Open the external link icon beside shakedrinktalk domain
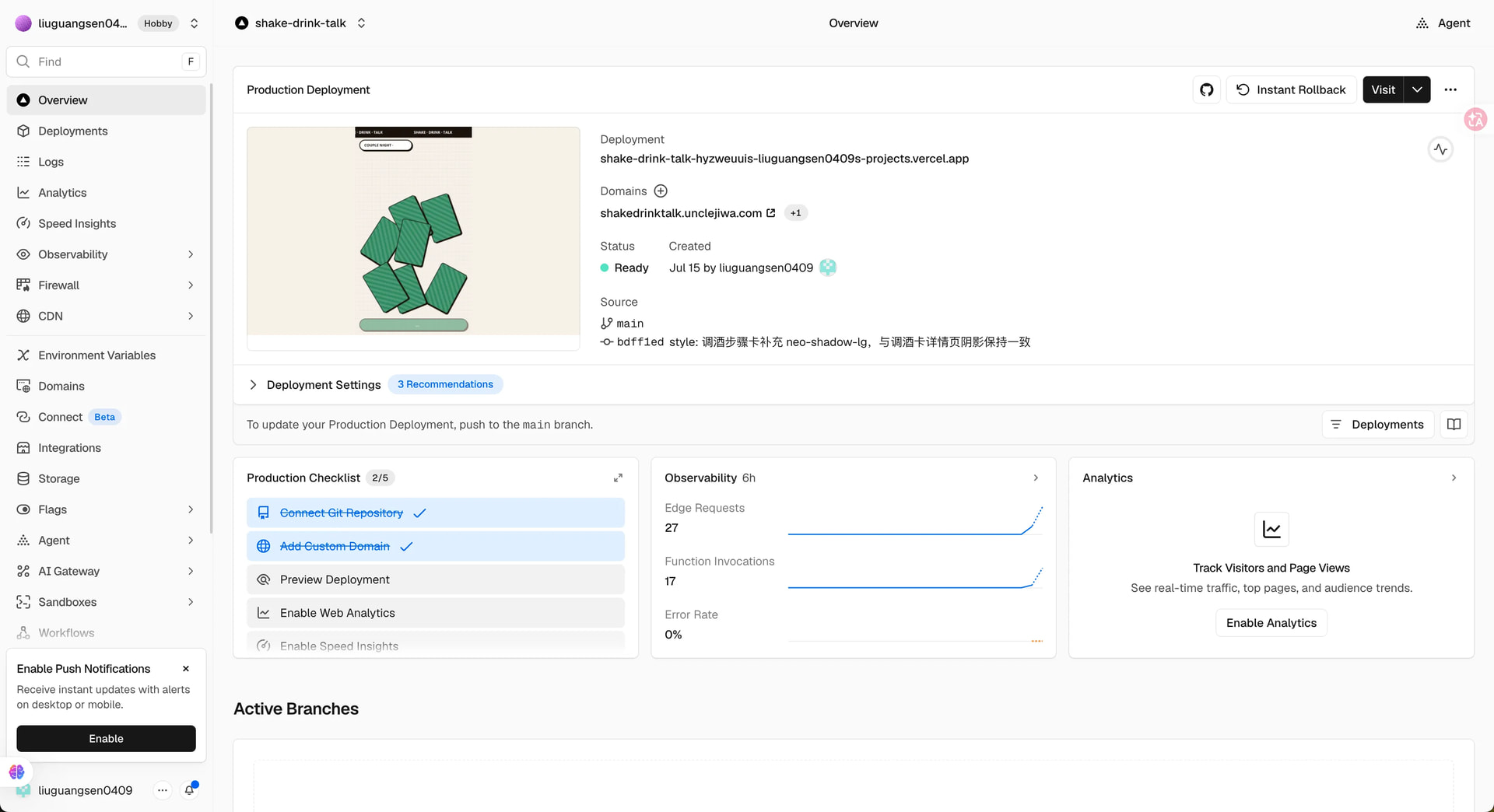This screenshot has width=1494, height=812. pos(770,213)
